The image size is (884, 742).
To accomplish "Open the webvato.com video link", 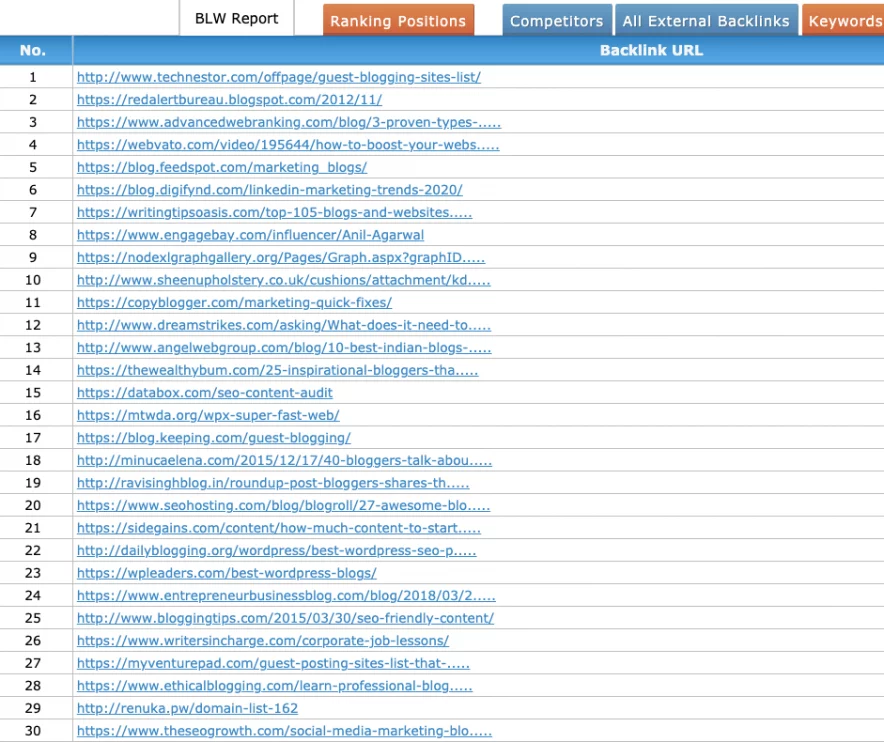I will point(288,145).
